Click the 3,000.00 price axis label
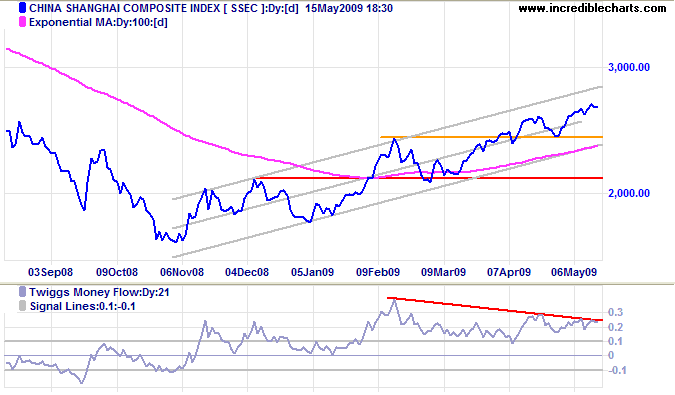The image size is (675, 395). pos(629,67)
